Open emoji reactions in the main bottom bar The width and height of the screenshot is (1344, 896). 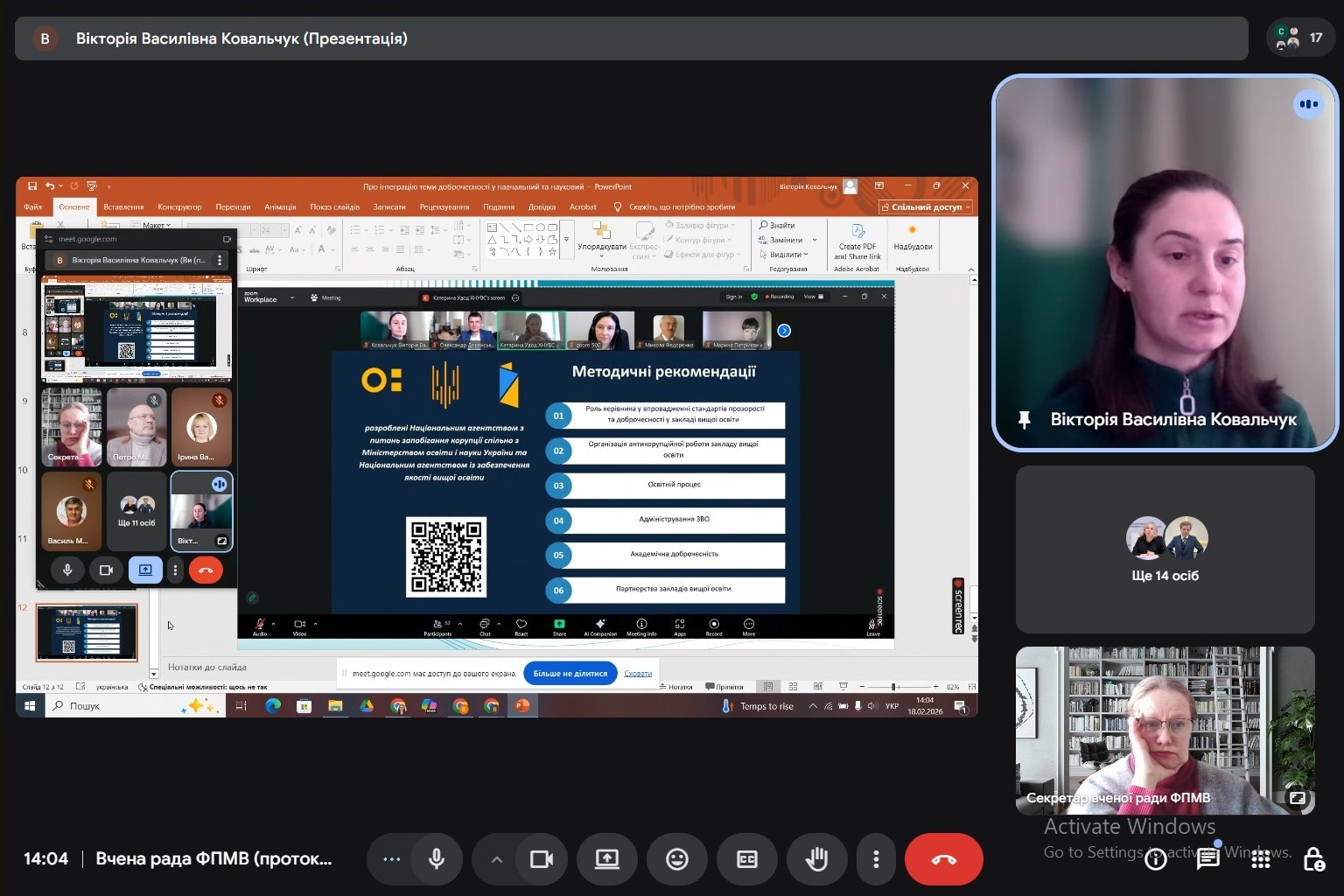tap(676, 859)
